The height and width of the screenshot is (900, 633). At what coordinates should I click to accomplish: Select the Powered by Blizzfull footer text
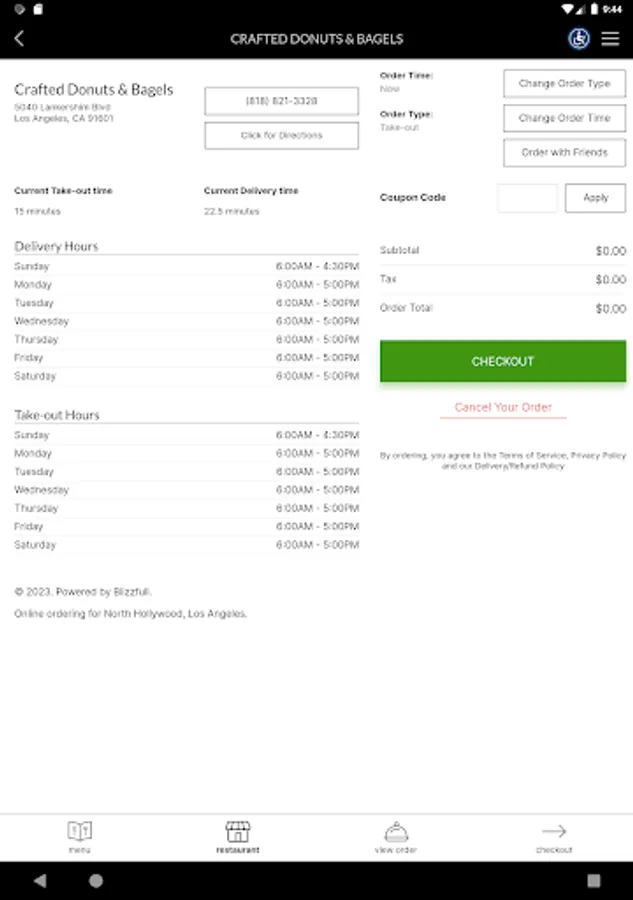(x=83, y=592)
